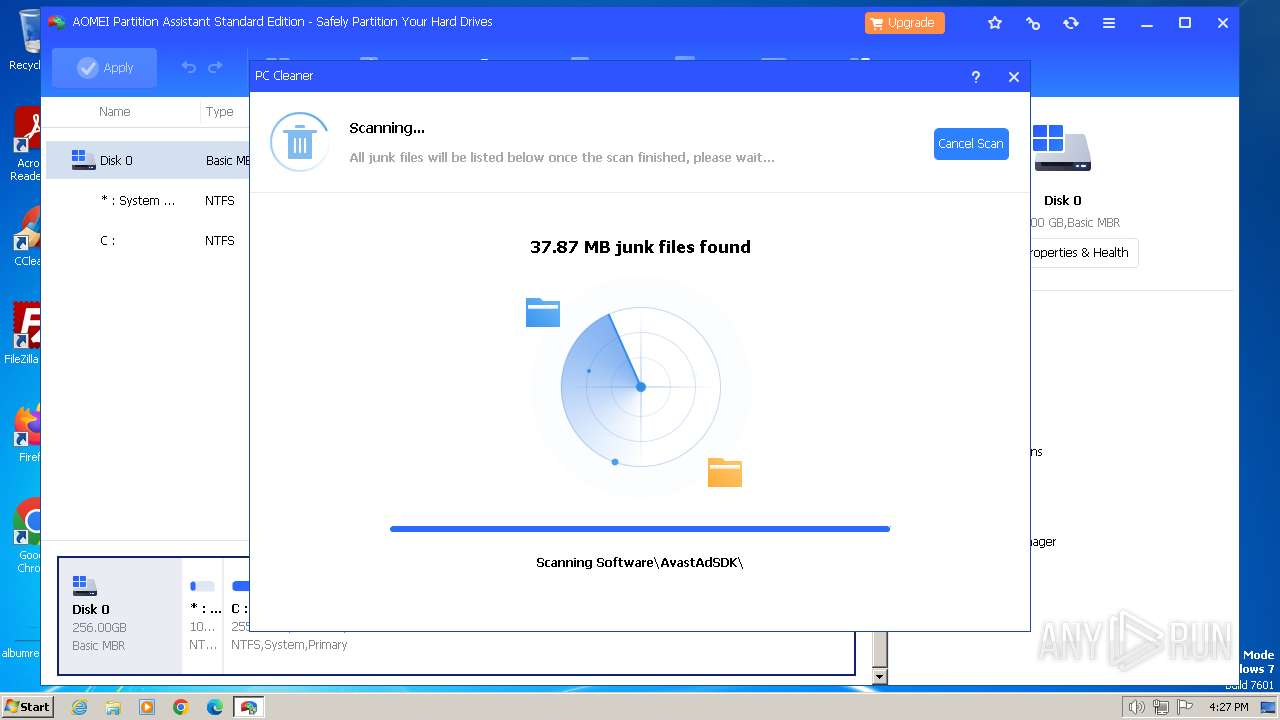Select the System partition row
1280x720 pixels.
tap(148, 200)
